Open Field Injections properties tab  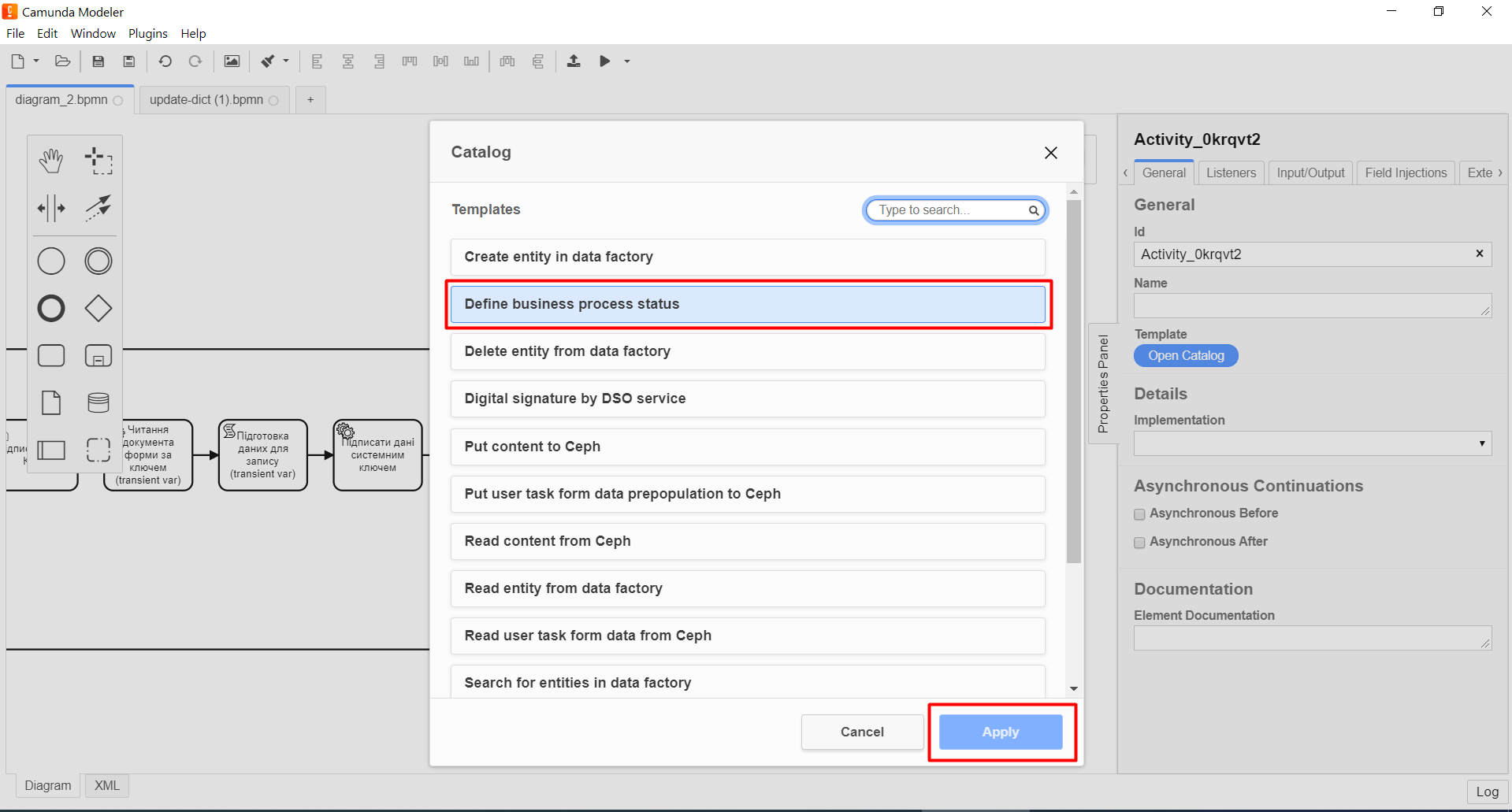coord(1406,173)
